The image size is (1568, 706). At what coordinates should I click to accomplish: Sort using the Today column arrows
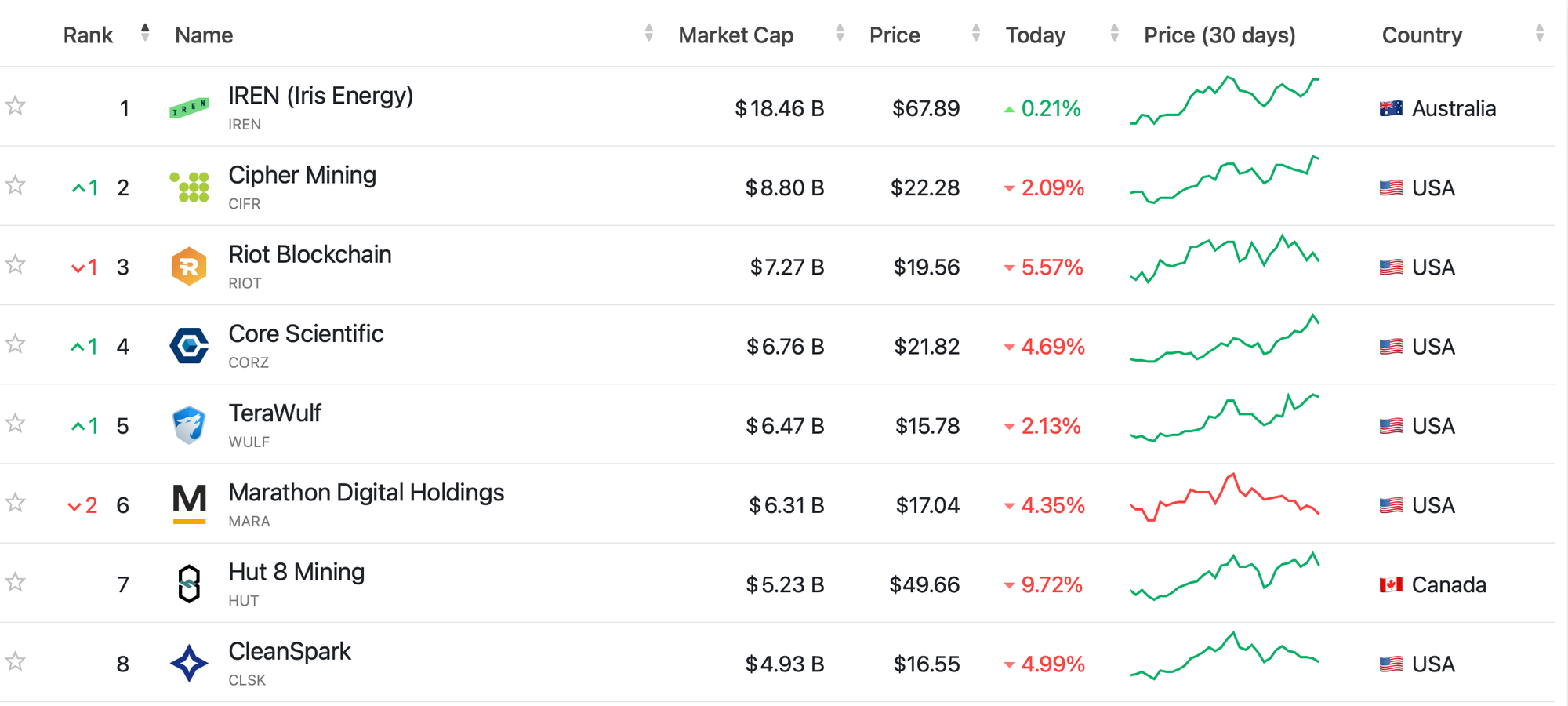pos(1114,33)
